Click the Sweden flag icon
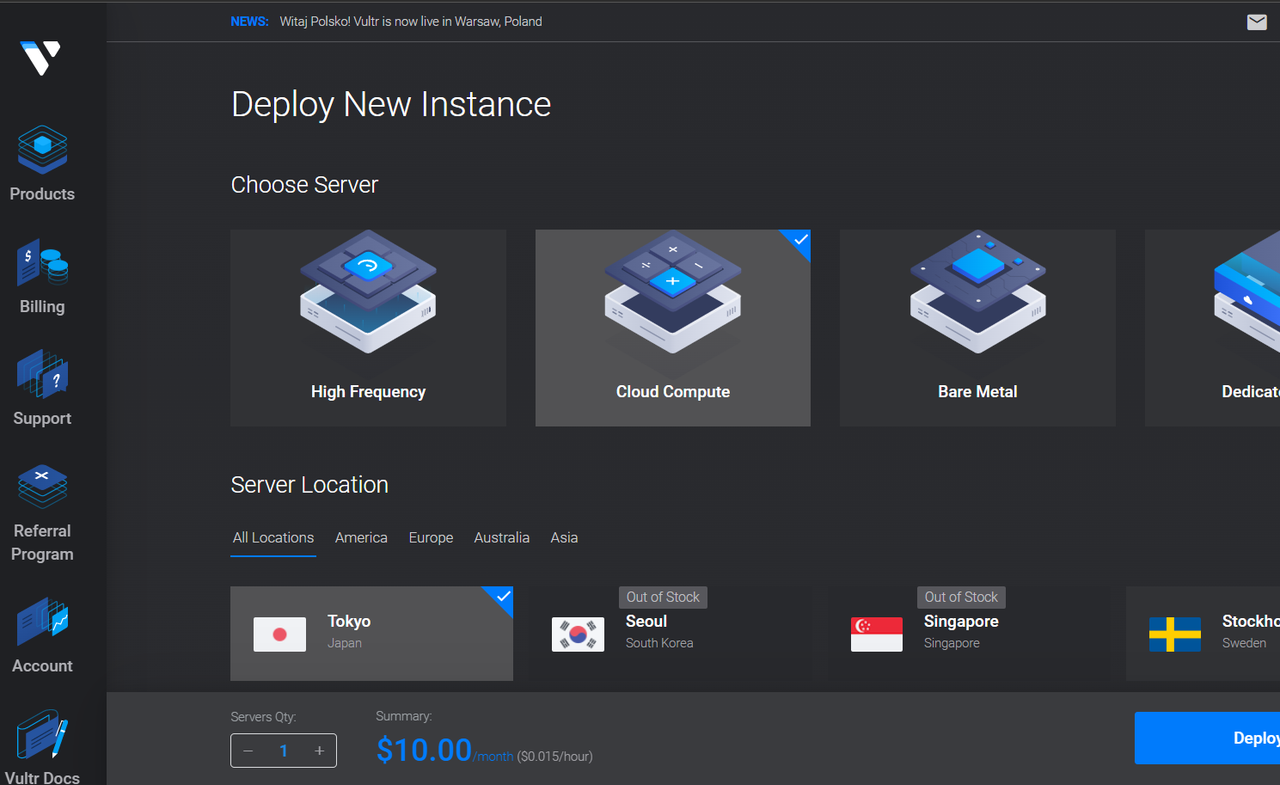 (x=1175, y=634)
